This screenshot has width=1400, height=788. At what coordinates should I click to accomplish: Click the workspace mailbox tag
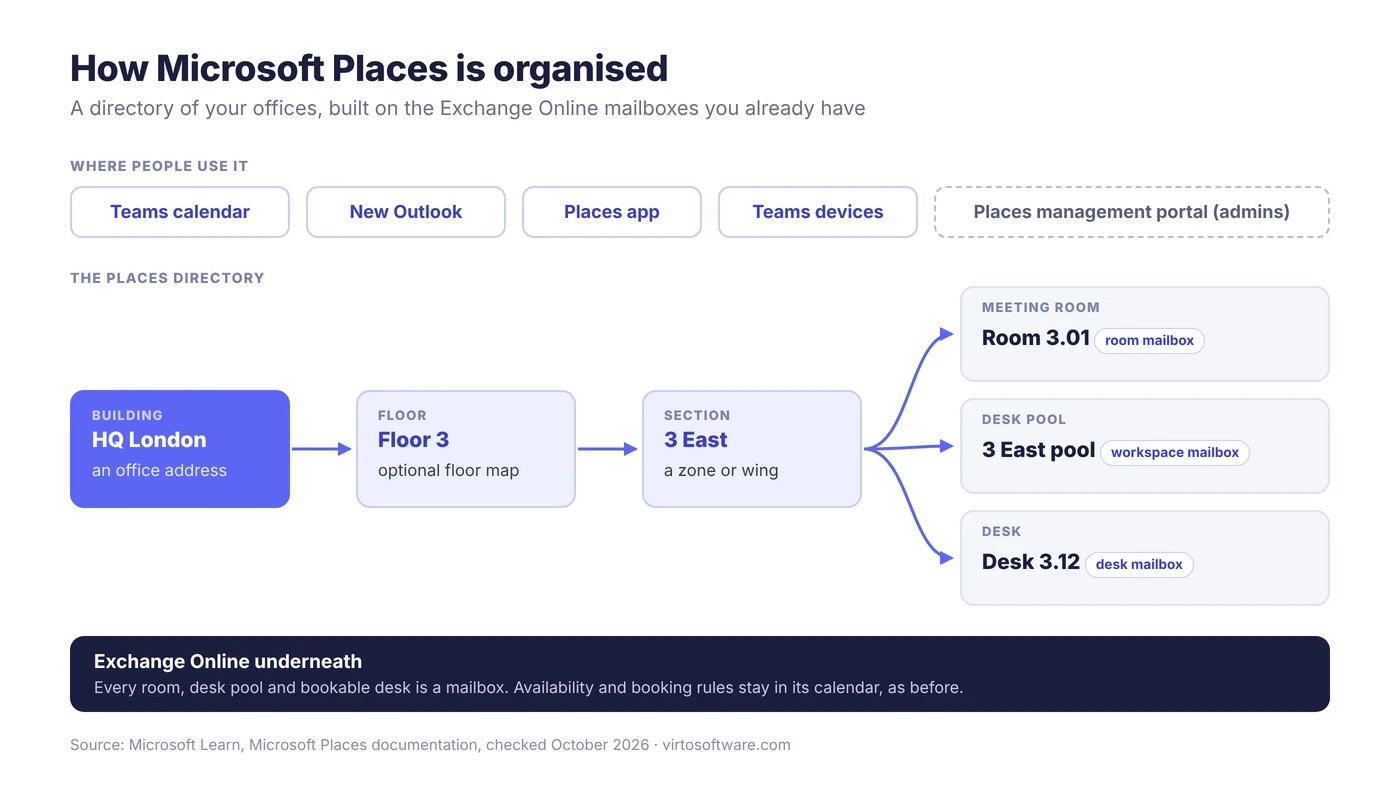pyautogui.click(x=1175, y=452)
